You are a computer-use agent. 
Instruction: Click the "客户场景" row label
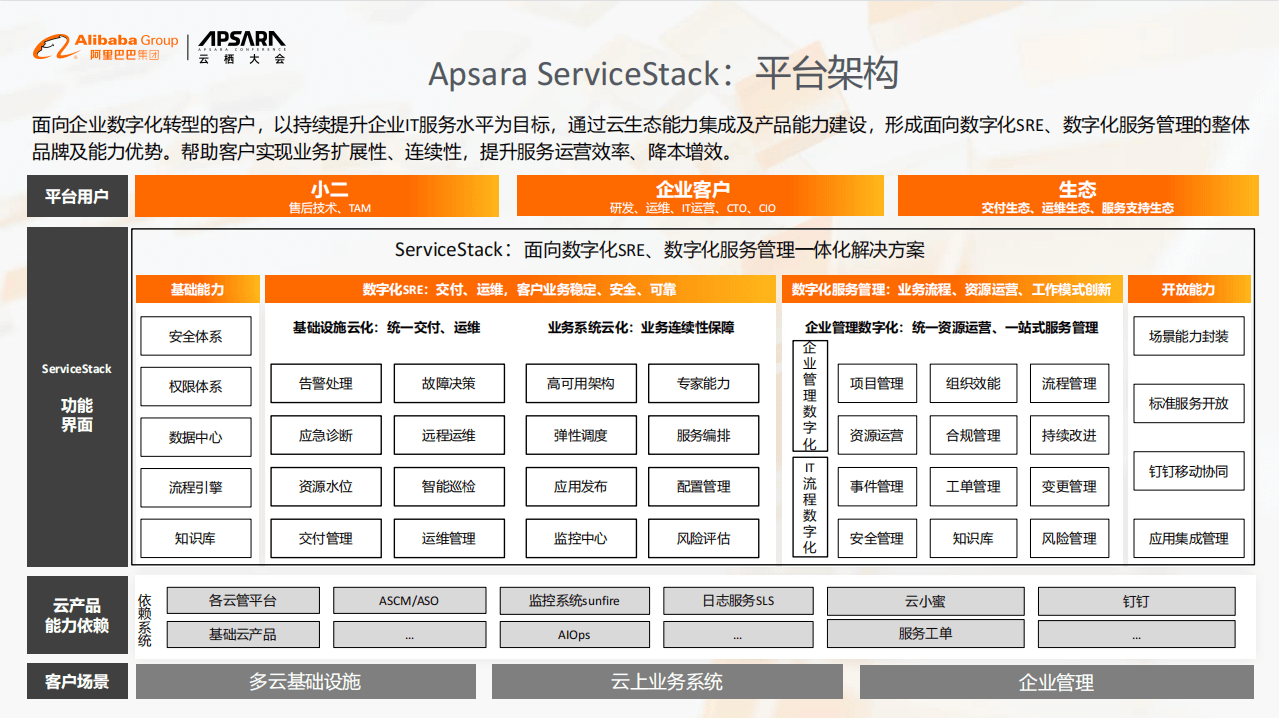point(77,682)
